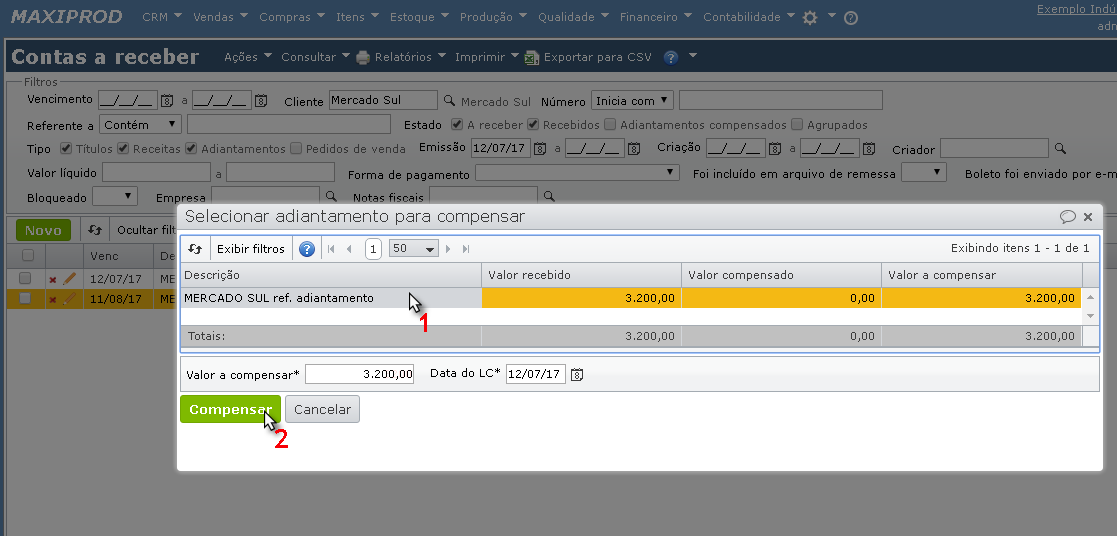Open the arquivo de remessa dropdown
The height and width of the screenshot is (536, 1117).
(x=923, y=172)
